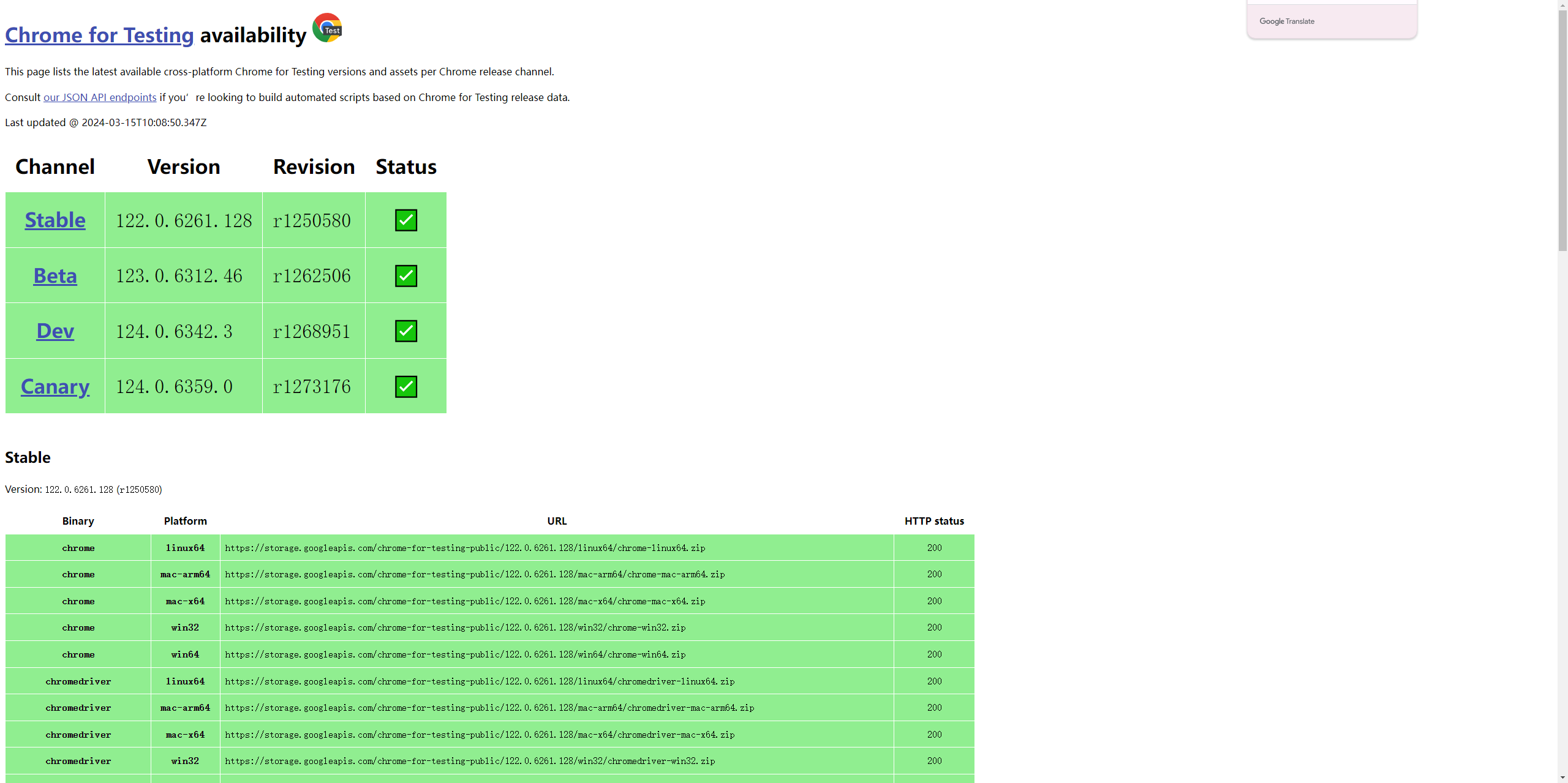The height and width of the screenshot is (783, 1568).
Task: Click the HTTP status column header
Action: pyautogui.click(x=934, y=521)
